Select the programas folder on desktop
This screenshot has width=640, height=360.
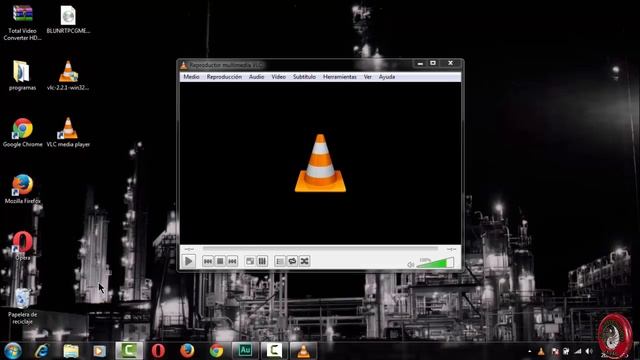click(22, 76)
